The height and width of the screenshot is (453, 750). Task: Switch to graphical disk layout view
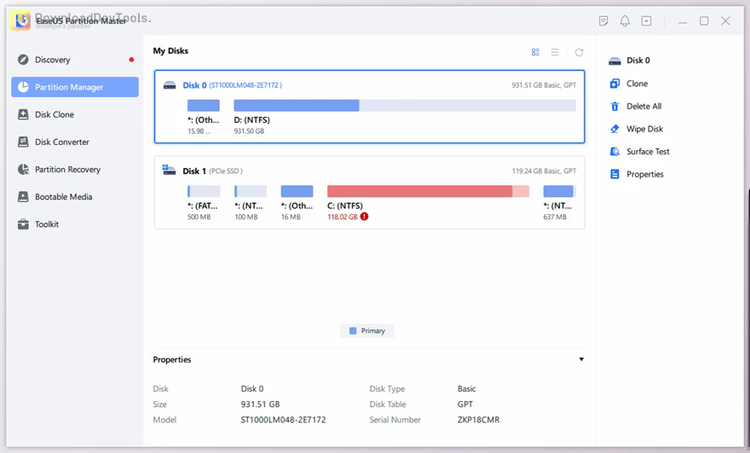(x=536, y=52)
